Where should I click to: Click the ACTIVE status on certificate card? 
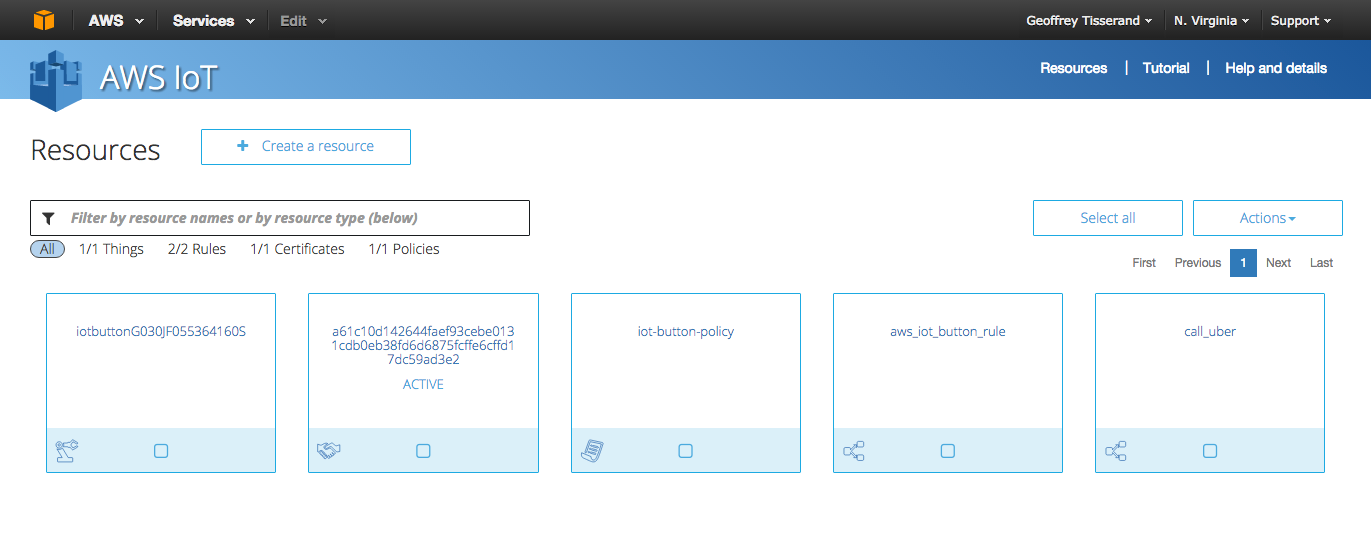click(423, 384)
